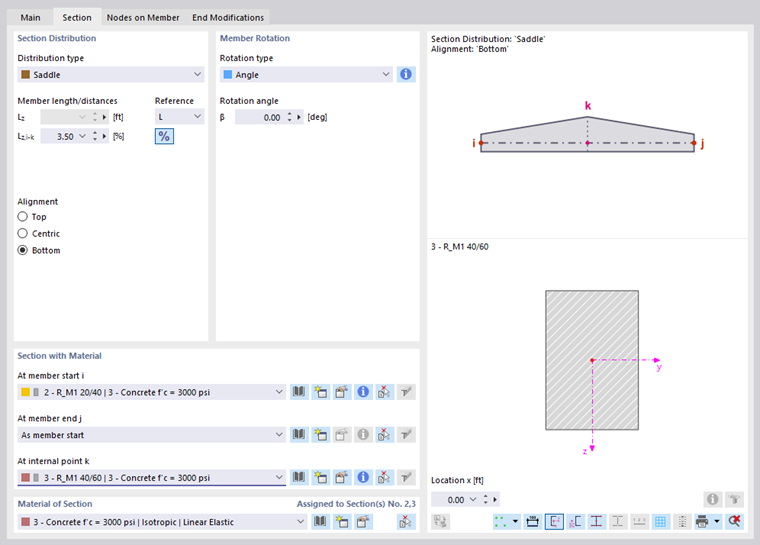
Task: Toggle grid display in section preview
Action: [x=660, y=522]
